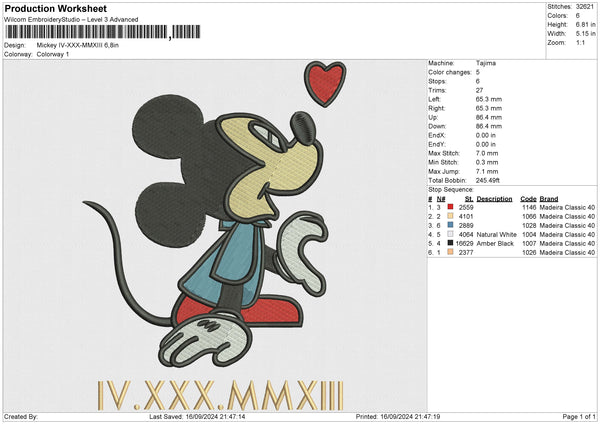Click the Description column header

[x=493, y=198]
